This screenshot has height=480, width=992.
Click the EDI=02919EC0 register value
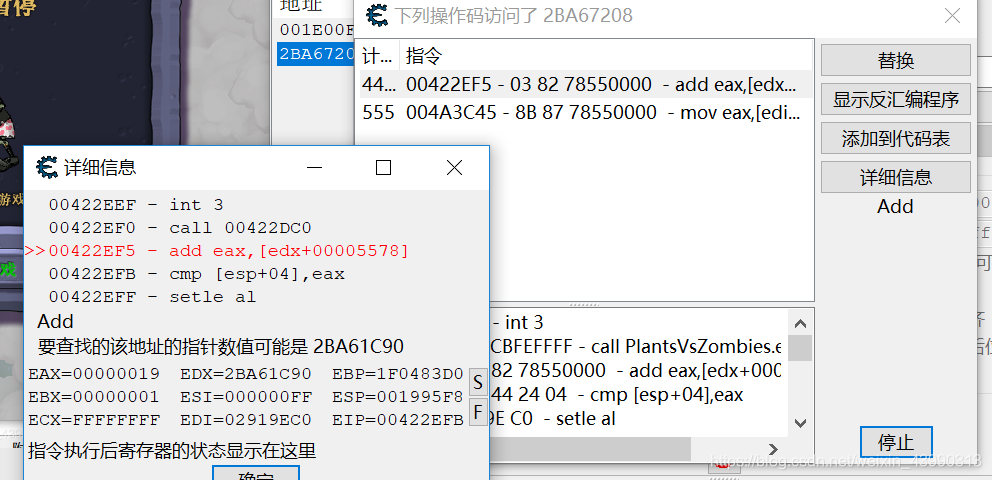(245, 420)
